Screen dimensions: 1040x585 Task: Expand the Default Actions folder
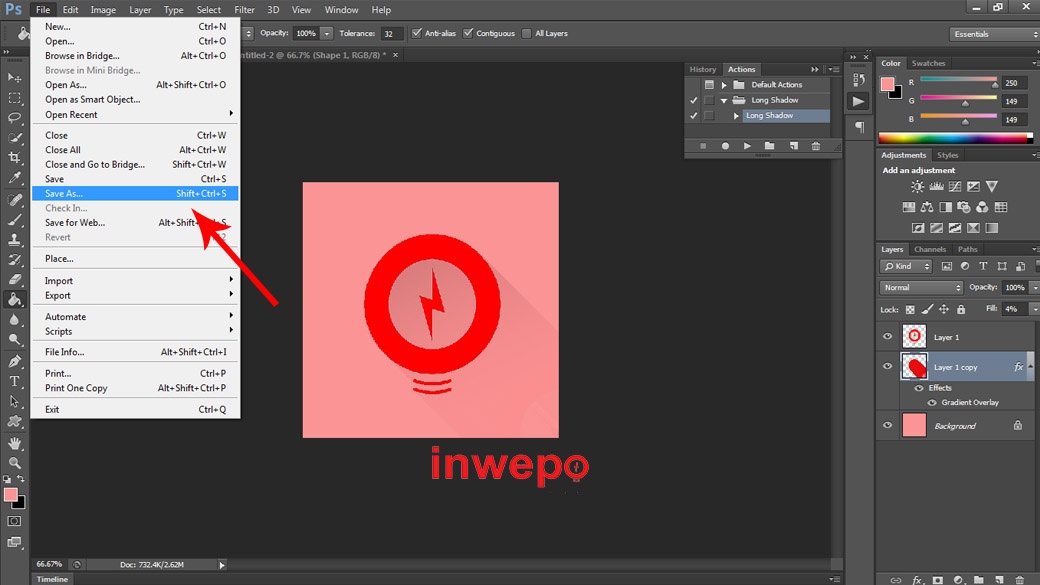point(724,85)
